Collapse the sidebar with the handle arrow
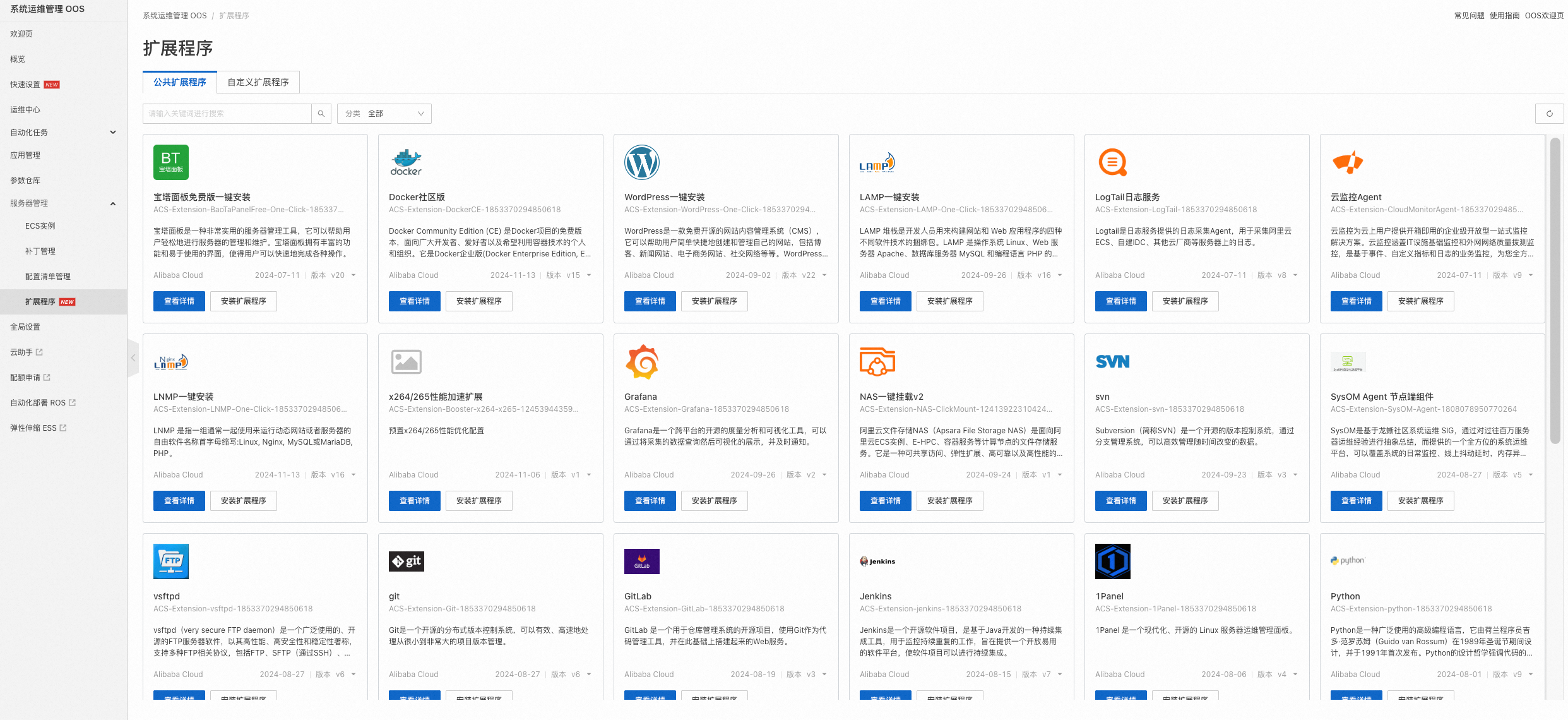 (x=133, y=358)
